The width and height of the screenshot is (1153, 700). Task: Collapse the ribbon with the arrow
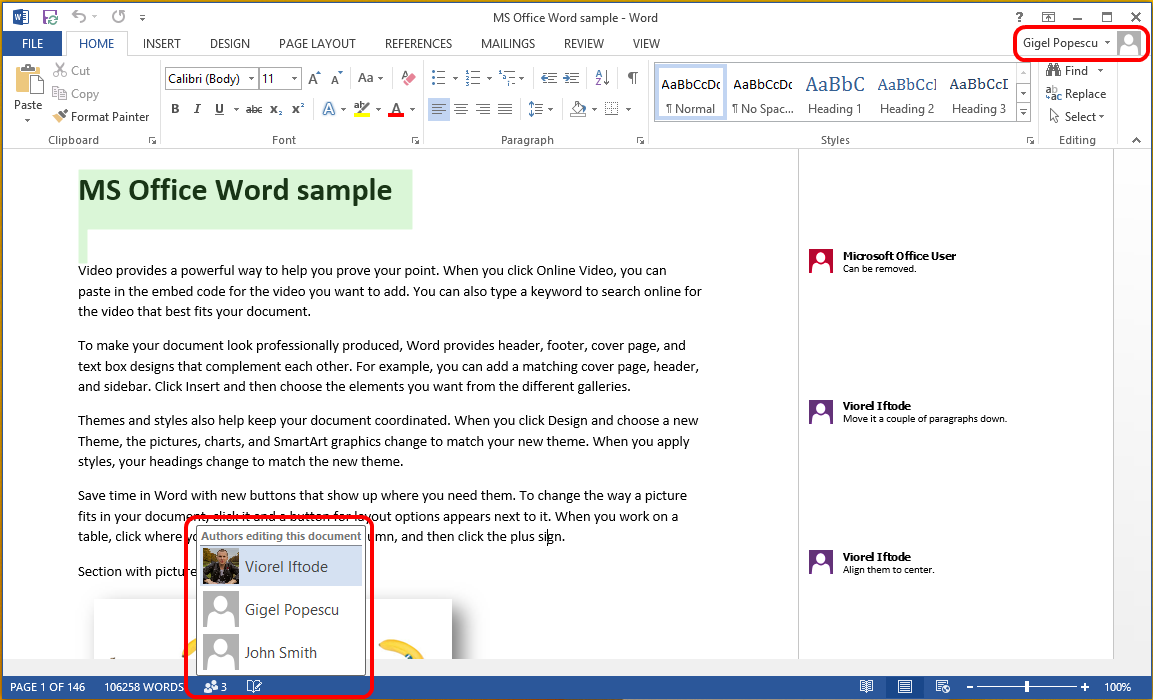[x=1136, y=140]
